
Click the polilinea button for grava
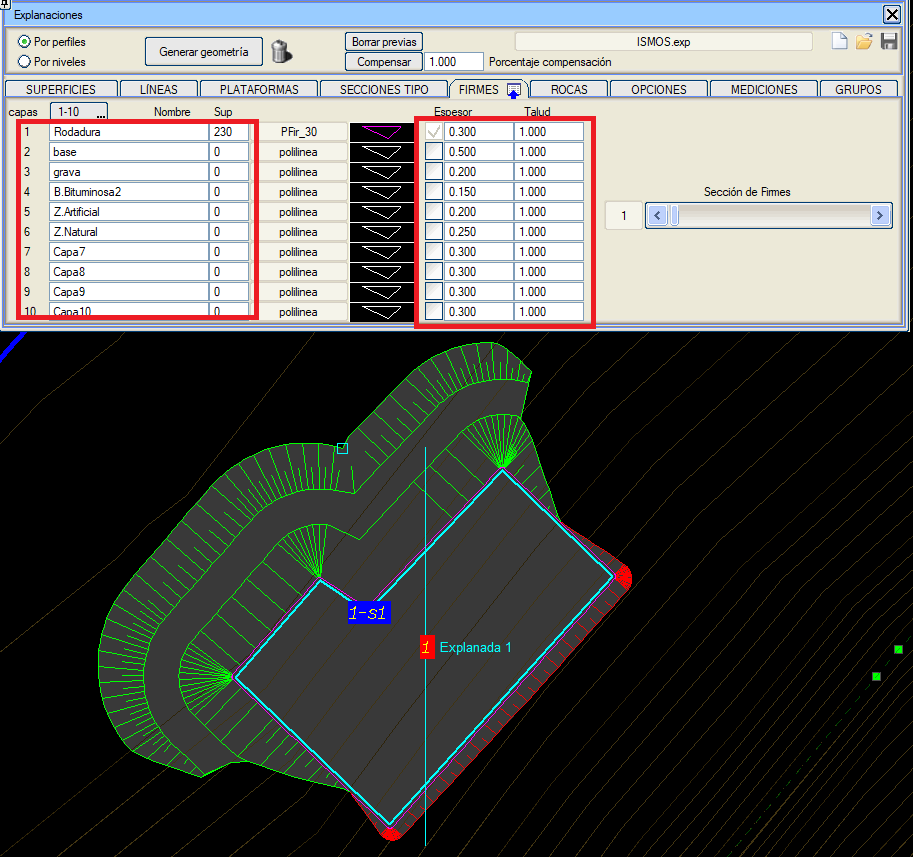pyautogui.click(x=299, y=172)
